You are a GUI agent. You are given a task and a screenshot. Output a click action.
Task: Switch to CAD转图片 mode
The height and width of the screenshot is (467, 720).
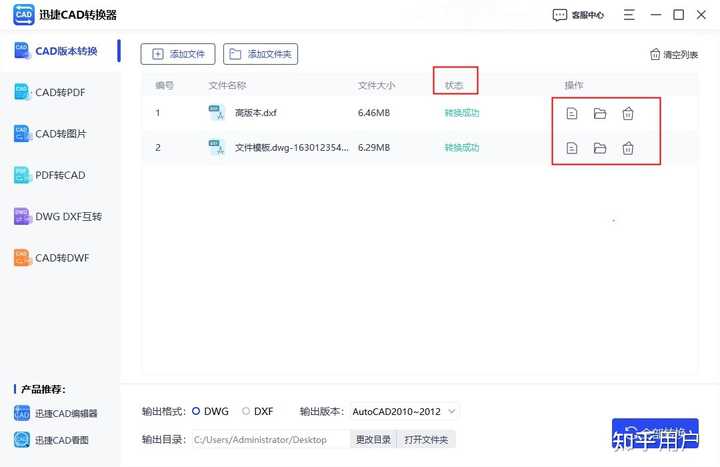click(x=61, y=134)
